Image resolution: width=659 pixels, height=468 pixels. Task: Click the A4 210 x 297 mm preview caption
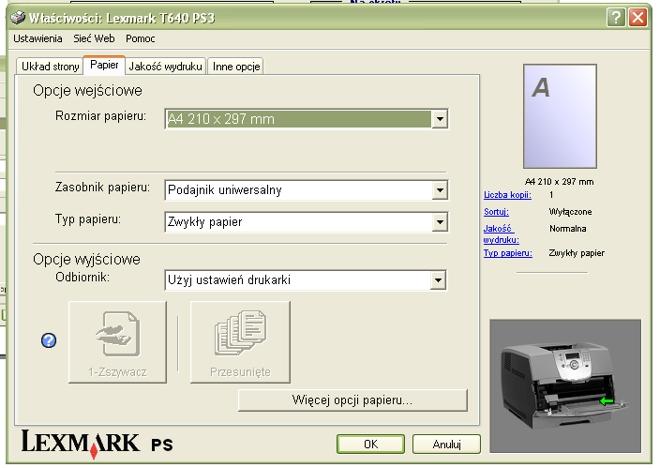[x=559, y=181]
